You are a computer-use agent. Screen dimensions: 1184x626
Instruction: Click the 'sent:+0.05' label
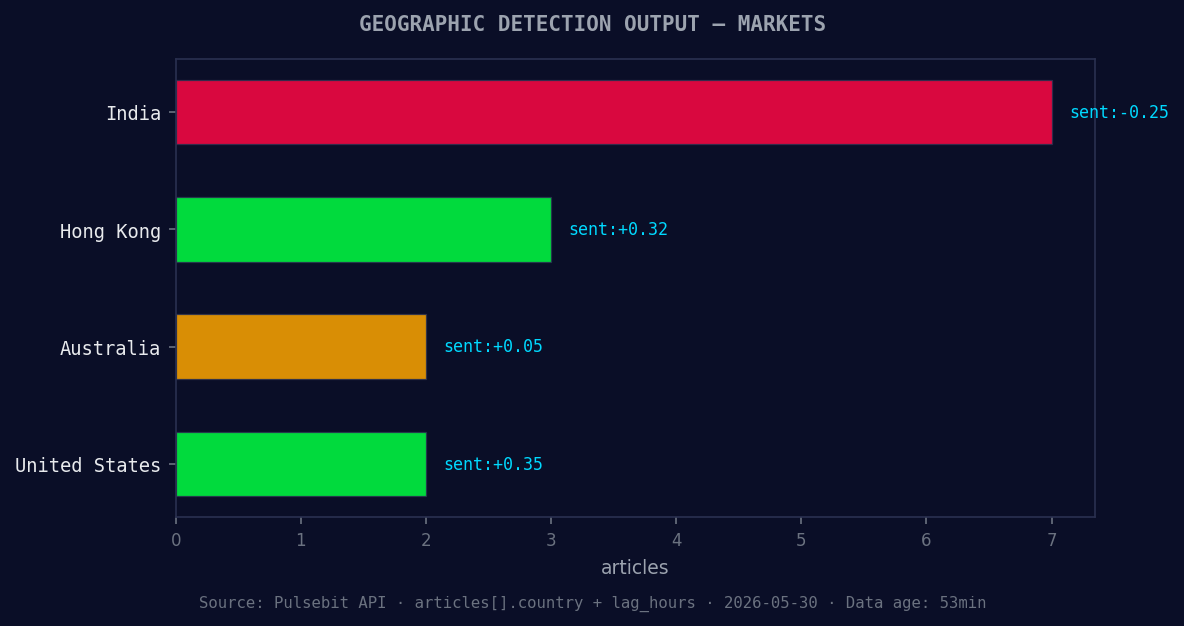tap(493, 347)
